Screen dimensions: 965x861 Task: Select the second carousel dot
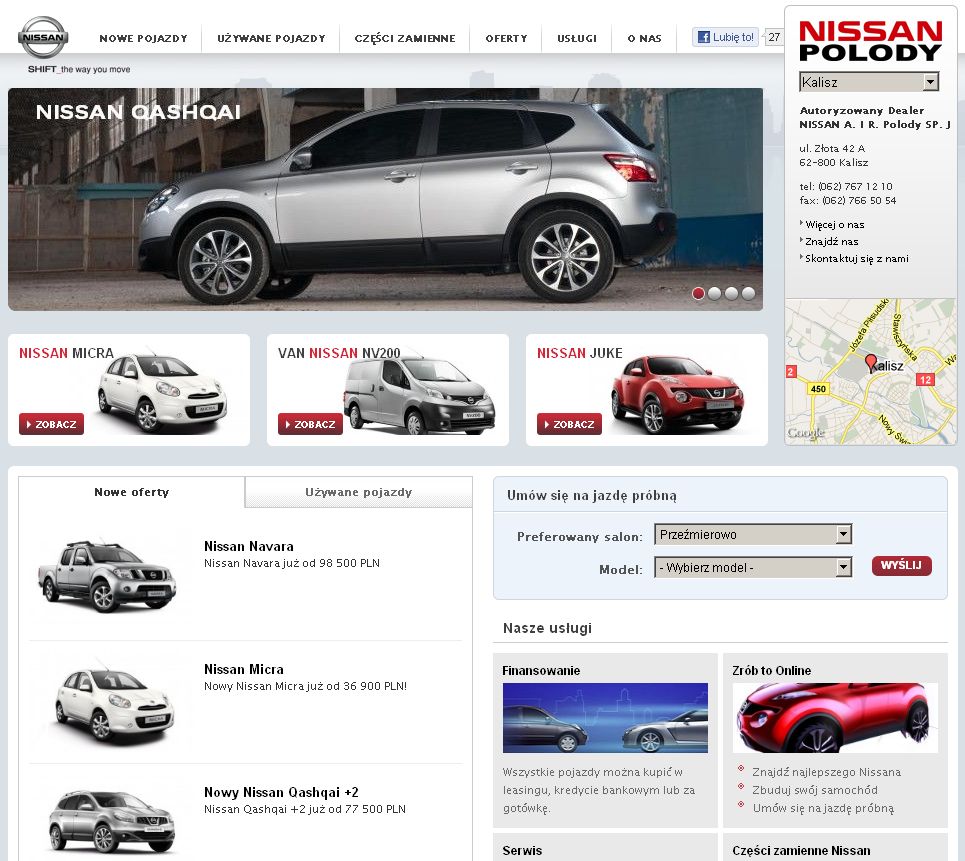point(715,293)
